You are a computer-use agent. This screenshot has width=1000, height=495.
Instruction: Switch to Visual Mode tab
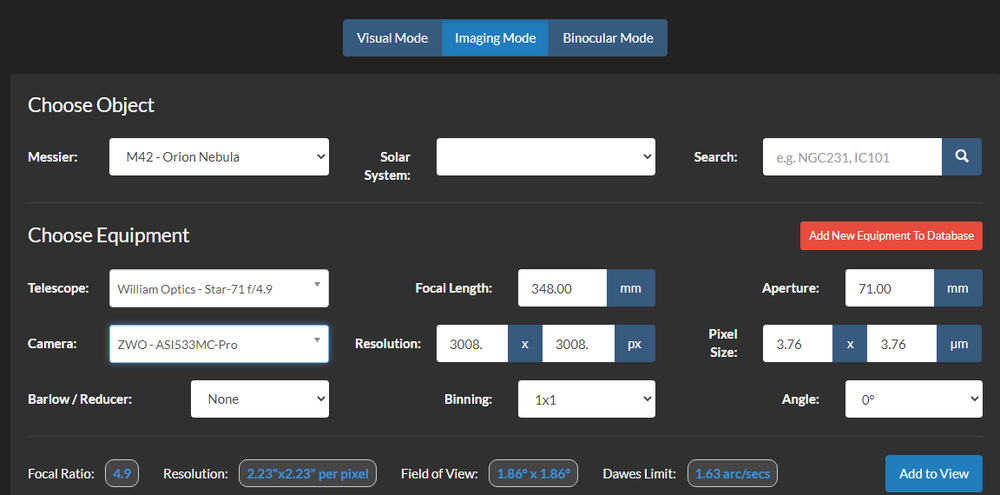[x=392, y=38]
